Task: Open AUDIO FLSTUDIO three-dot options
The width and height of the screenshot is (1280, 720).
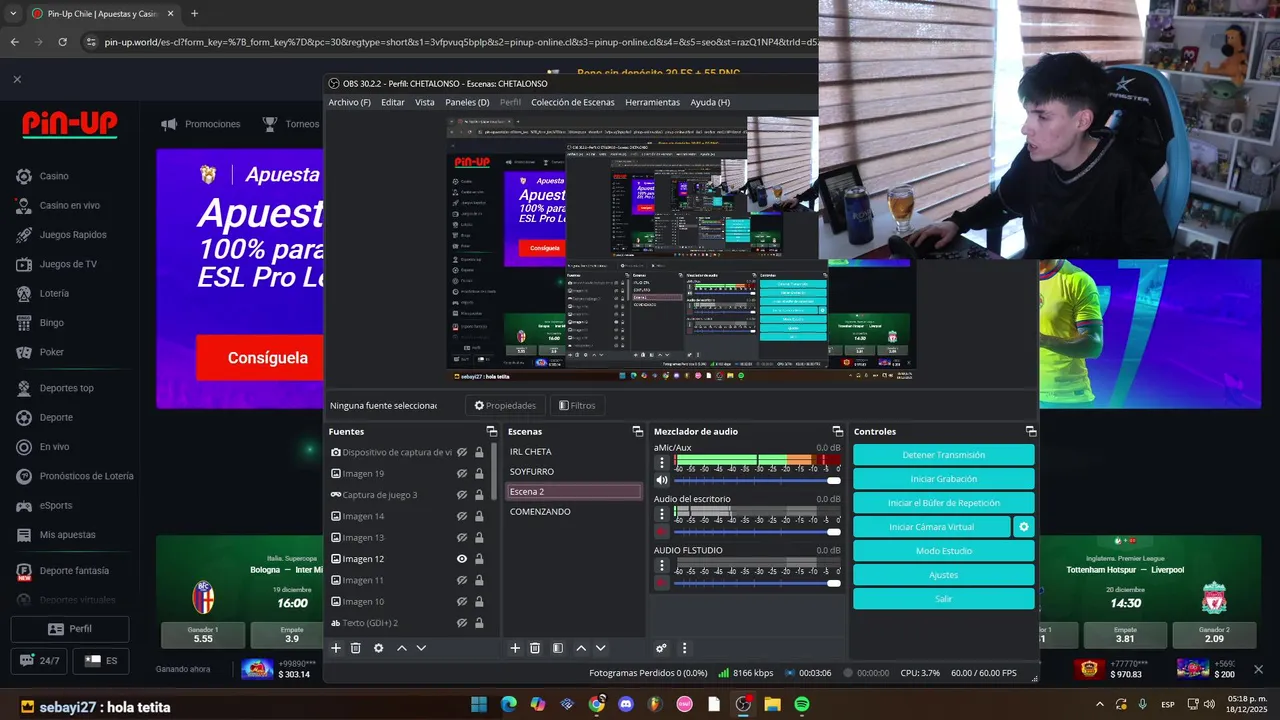Action: pos(661,564)
